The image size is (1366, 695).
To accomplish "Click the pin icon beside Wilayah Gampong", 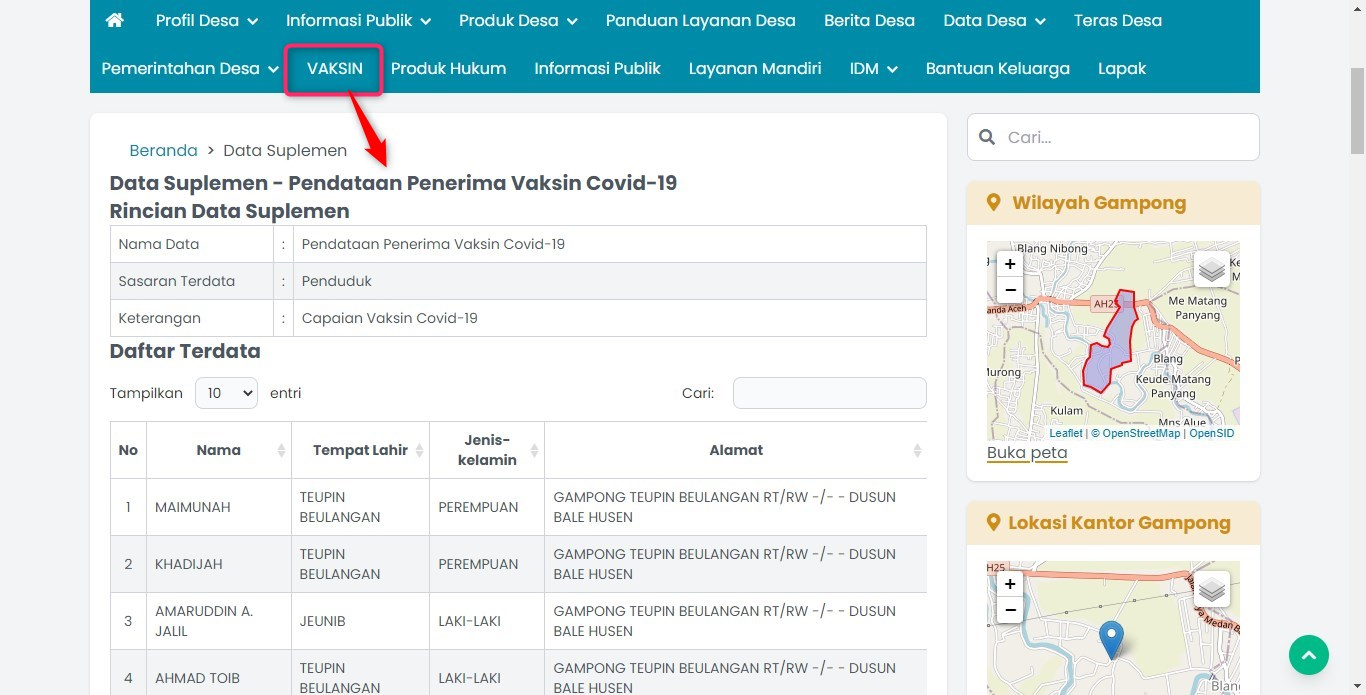I will [993, 202].
